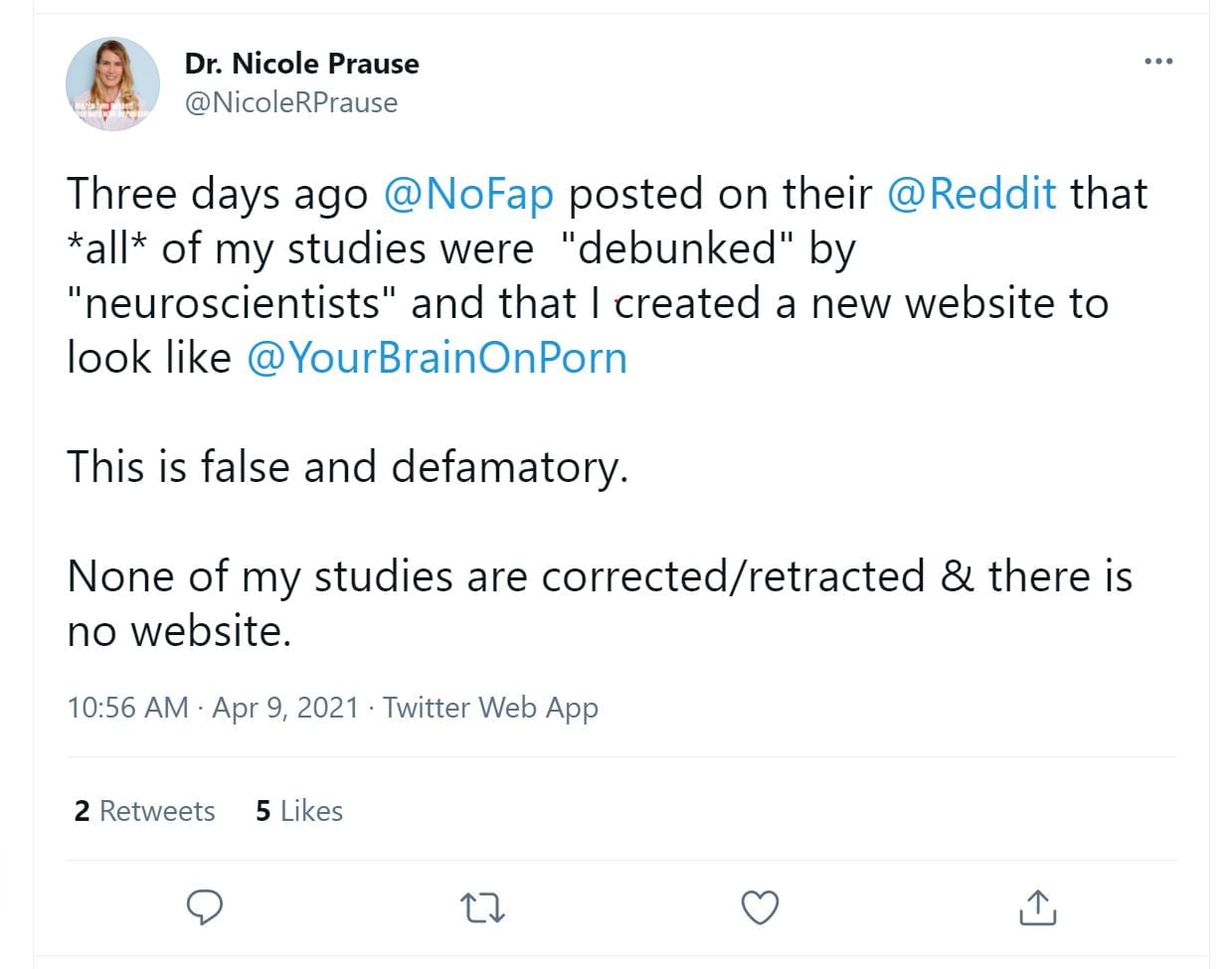Click the "no website." tweet text line
The height and width of the screenshot is (969, 1232).
[179, 631]
